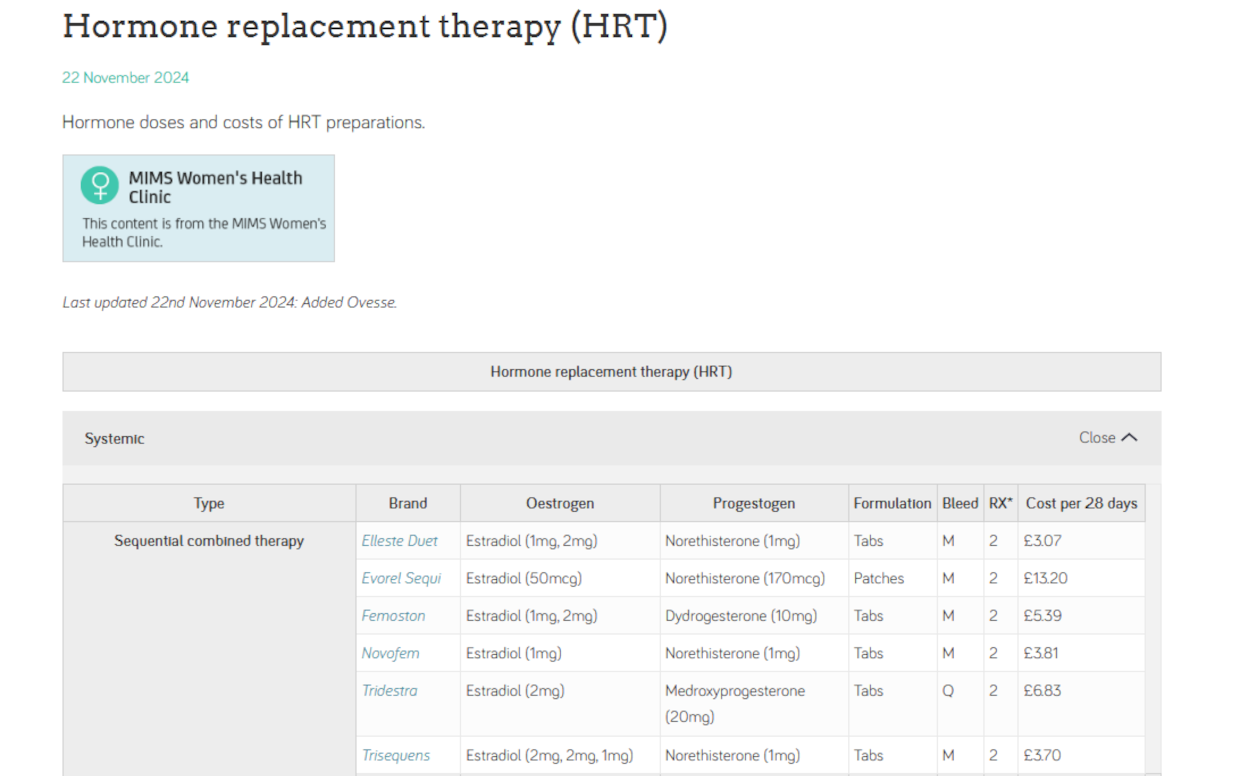
Task: Open the Elleste Duet brand page
Action: point(400,540)
